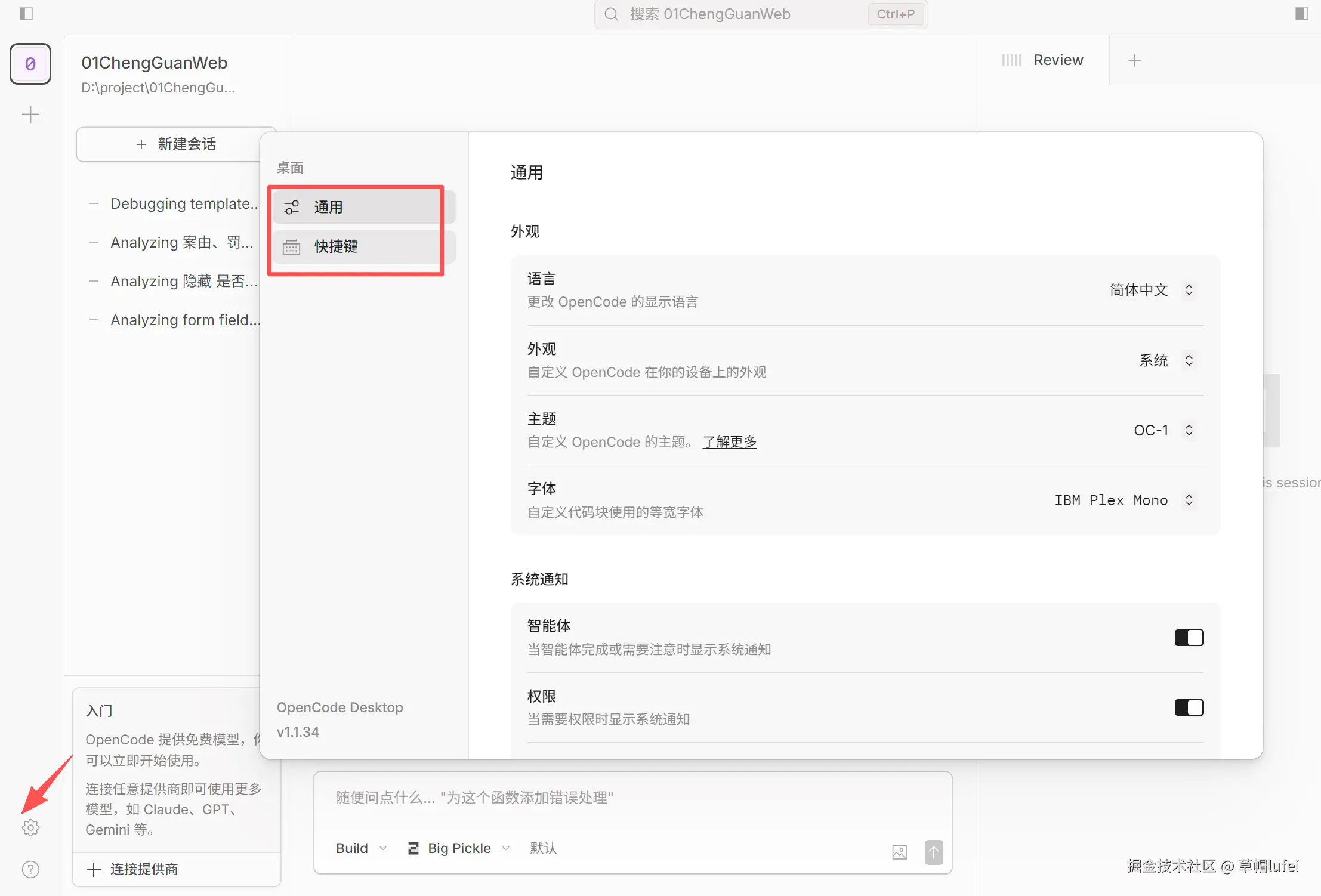
Task: Click the settings gear icon
Action: point(30,827)
